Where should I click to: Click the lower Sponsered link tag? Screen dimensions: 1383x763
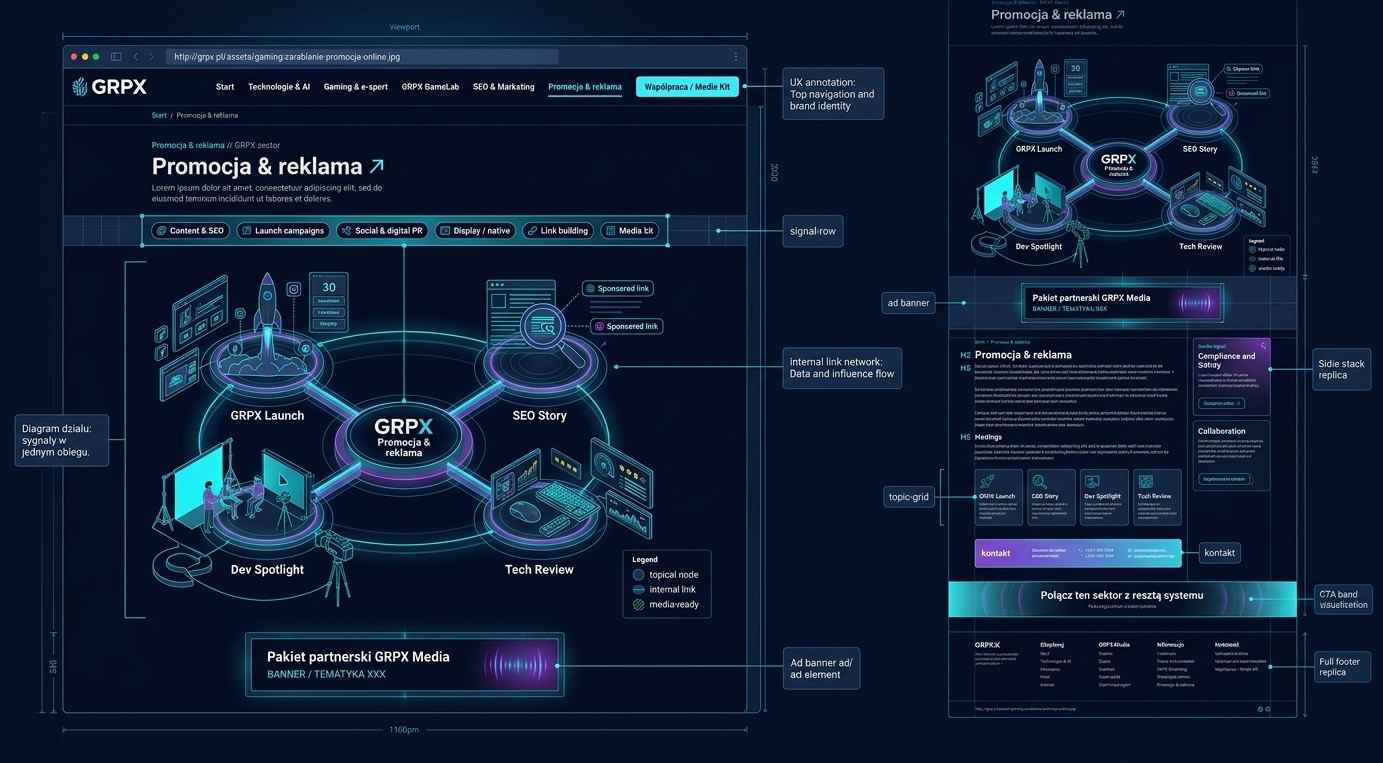click(626, 327)
